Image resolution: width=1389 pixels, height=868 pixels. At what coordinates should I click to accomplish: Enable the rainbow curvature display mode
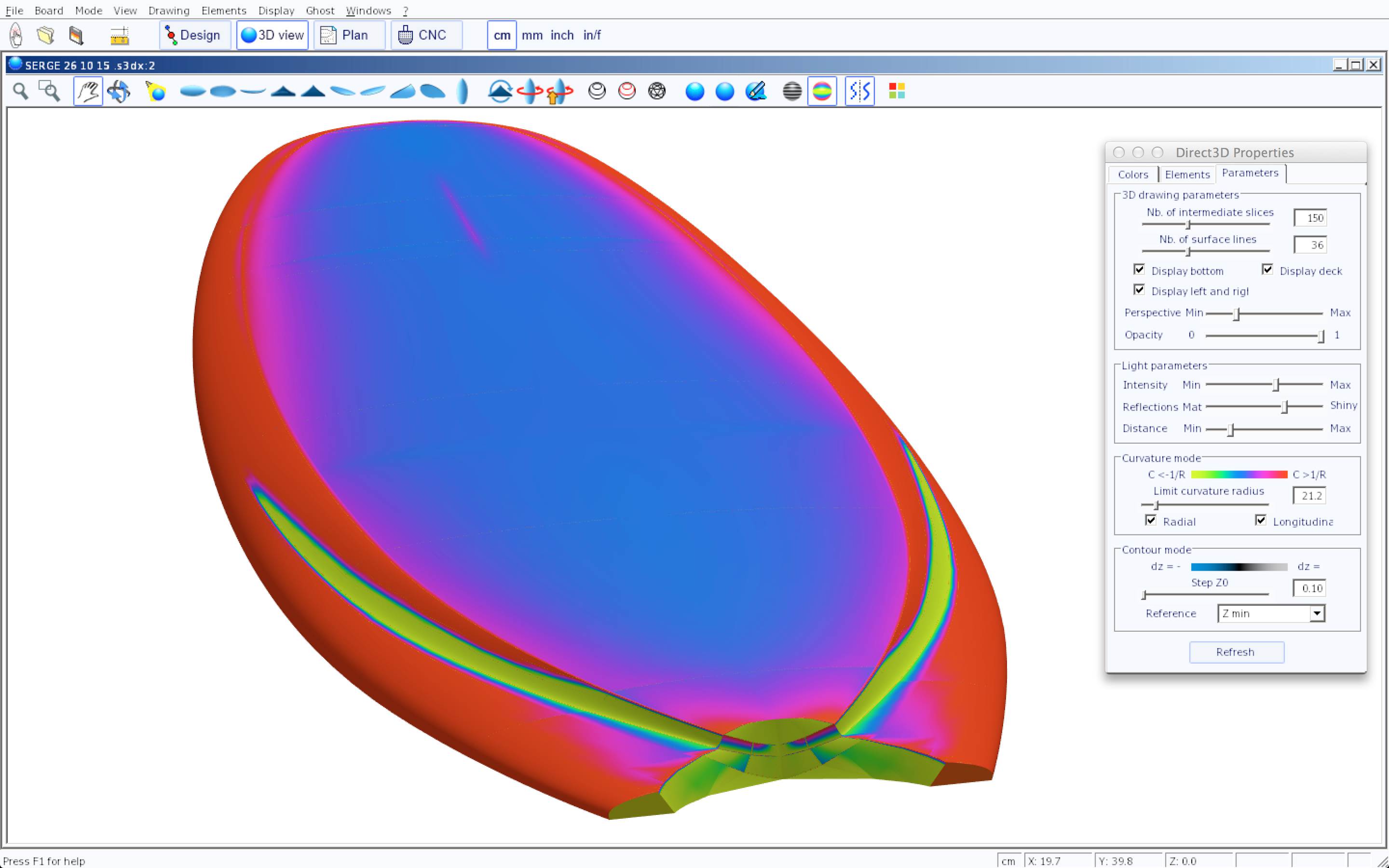822,91
